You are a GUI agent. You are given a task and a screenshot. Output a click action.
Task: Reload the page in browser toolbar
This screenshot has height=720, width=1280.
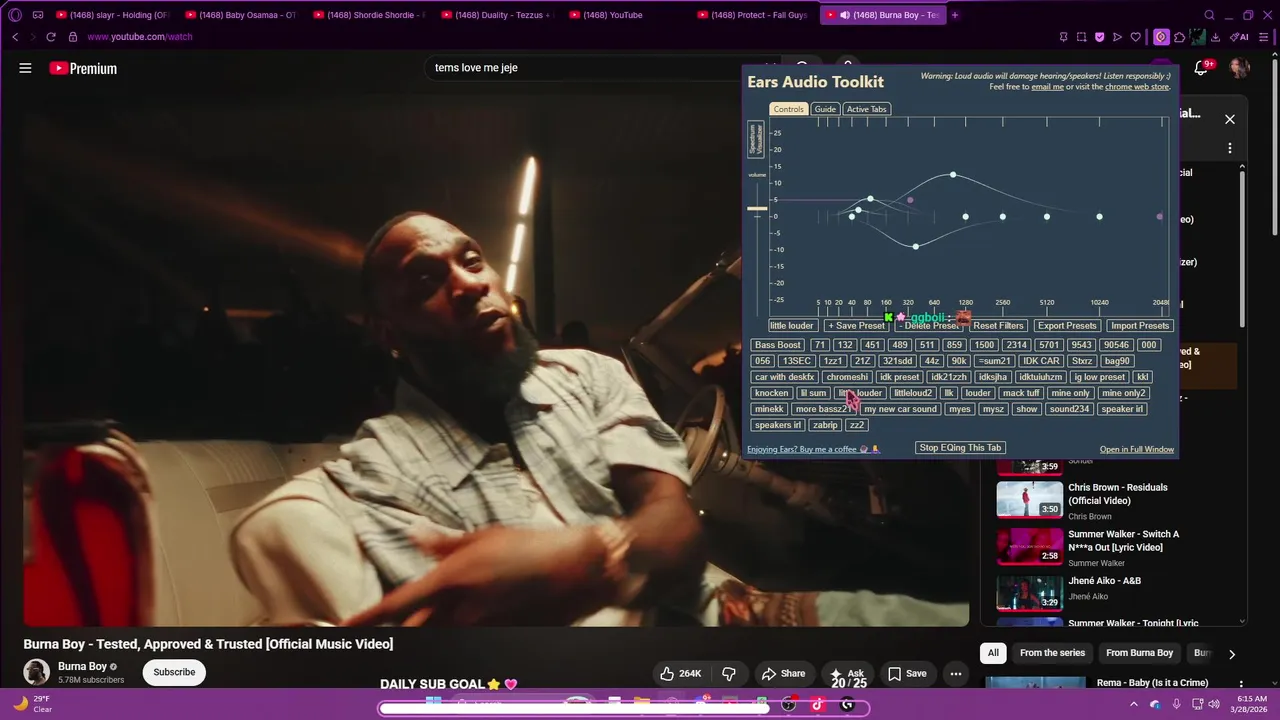pyautogui.click(x=50, y=37)
